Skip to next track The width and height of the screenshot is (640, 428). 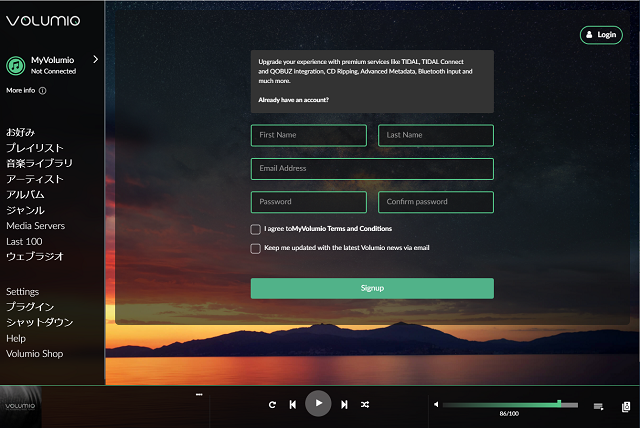pyautogui.click(x=344, y=404)
